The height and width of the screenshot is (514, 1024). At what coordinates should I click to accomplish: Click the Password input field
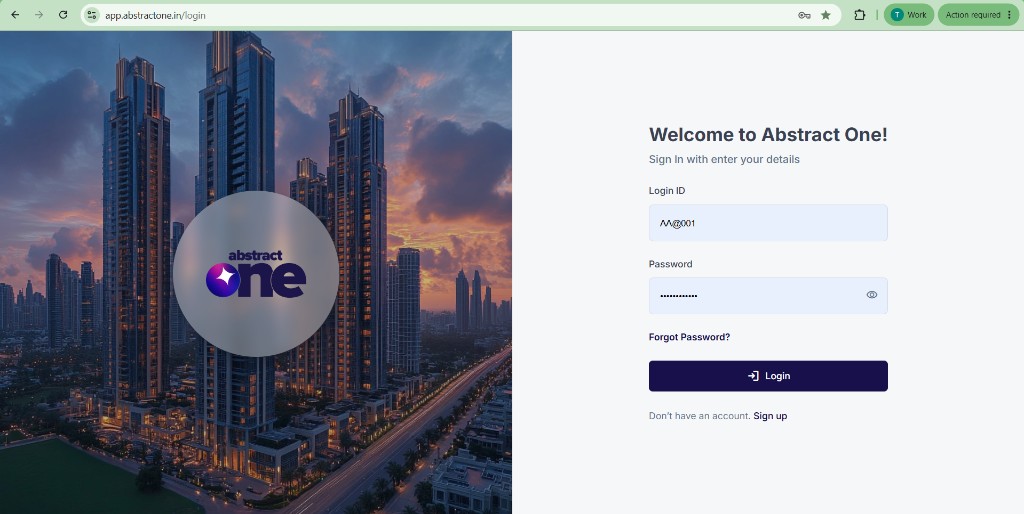[768, 295]
